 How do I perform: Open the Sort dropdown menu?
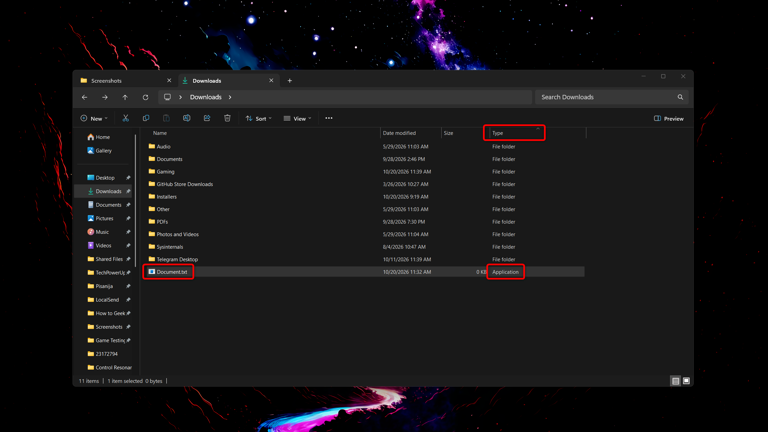tap(259, 118)
